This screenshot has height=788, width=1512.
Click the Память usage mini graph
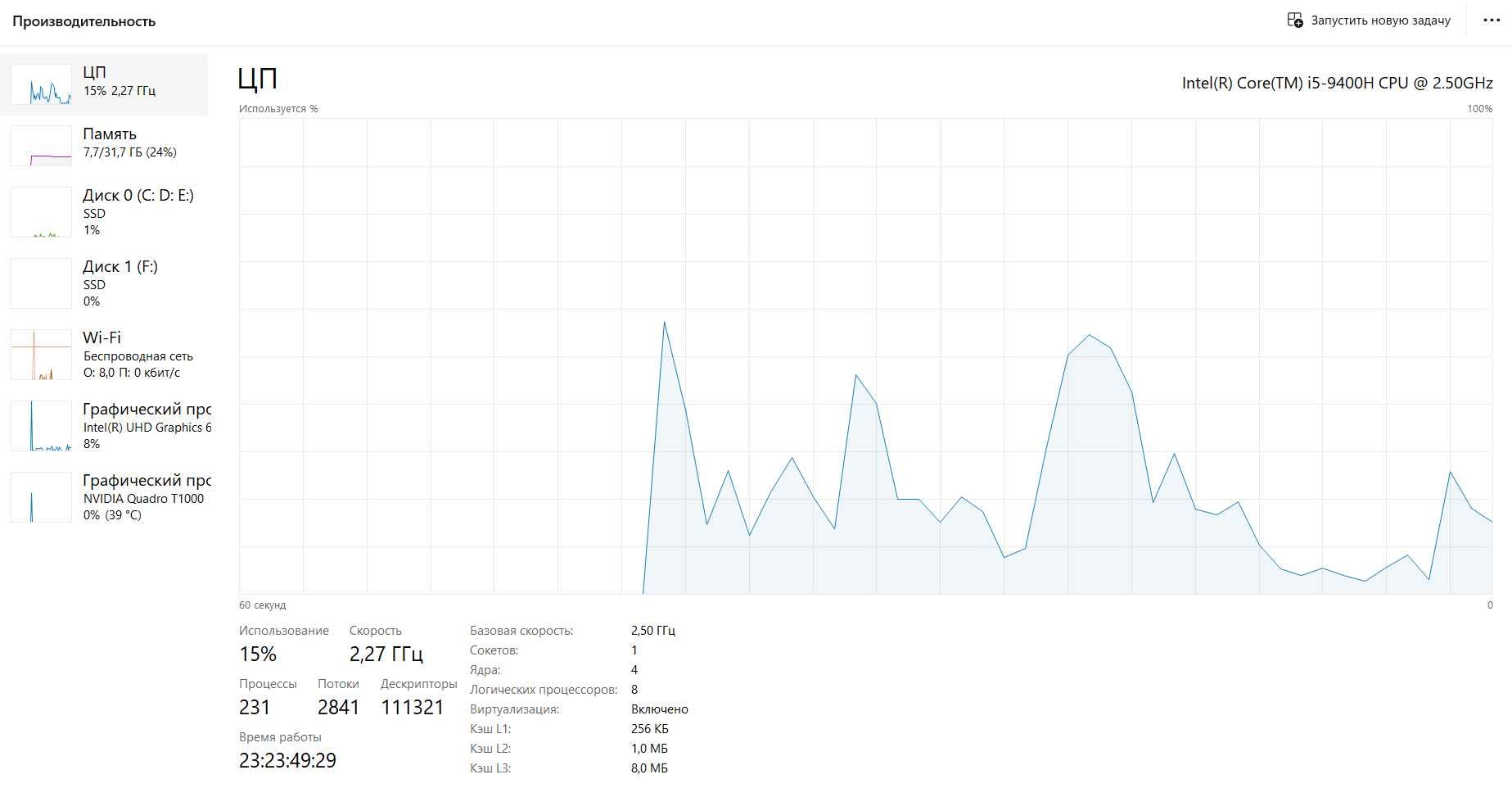coord(41,146)
